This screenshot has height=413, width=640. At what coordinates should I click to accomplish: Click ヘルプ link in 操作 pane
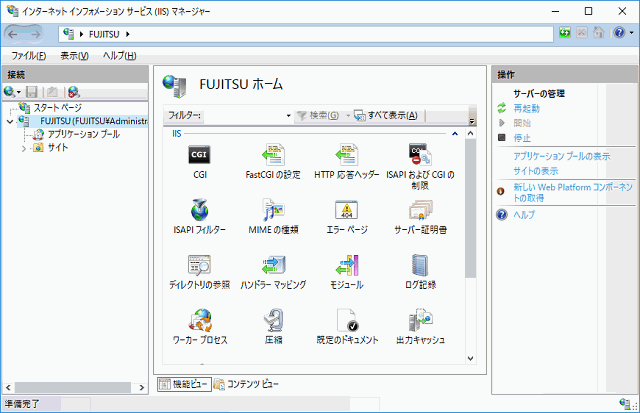point(524,215)
